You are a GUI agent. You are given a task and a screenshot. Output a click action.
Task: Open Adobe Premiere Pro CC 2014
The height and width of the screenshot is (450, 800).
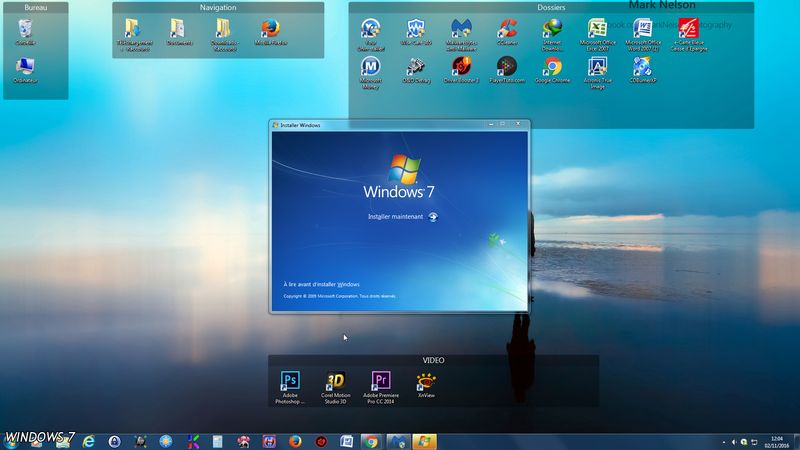pyautogui.click(x=380, y=380)
